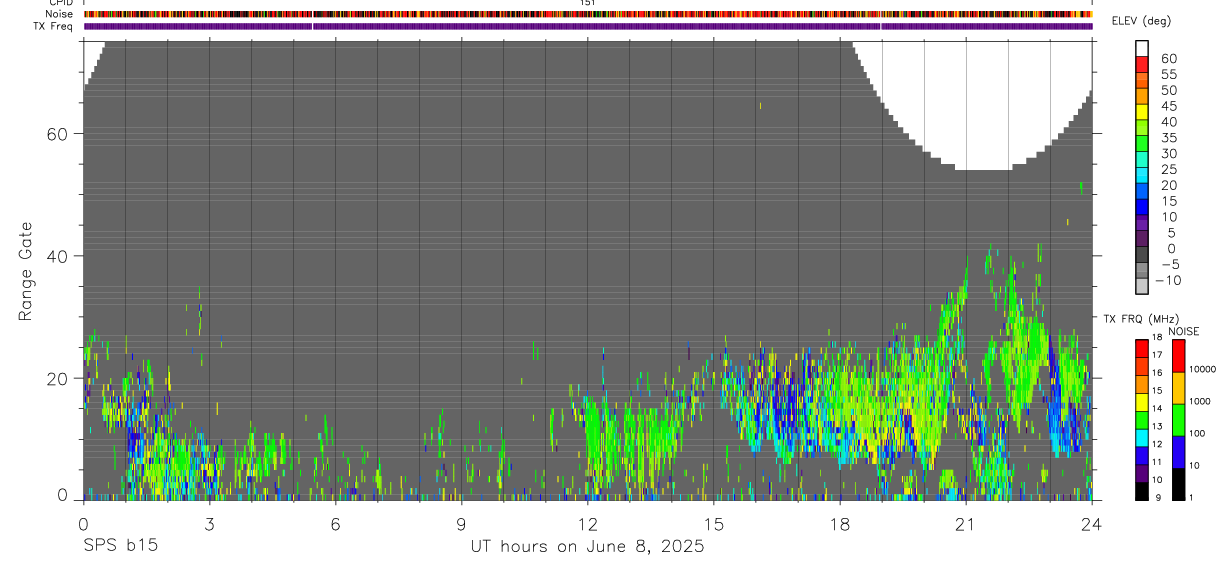This screenshot has width=1228, height=567.
Task: Select the blue 10–100 segment of NOISE bar
Action: pos(1178,452)
